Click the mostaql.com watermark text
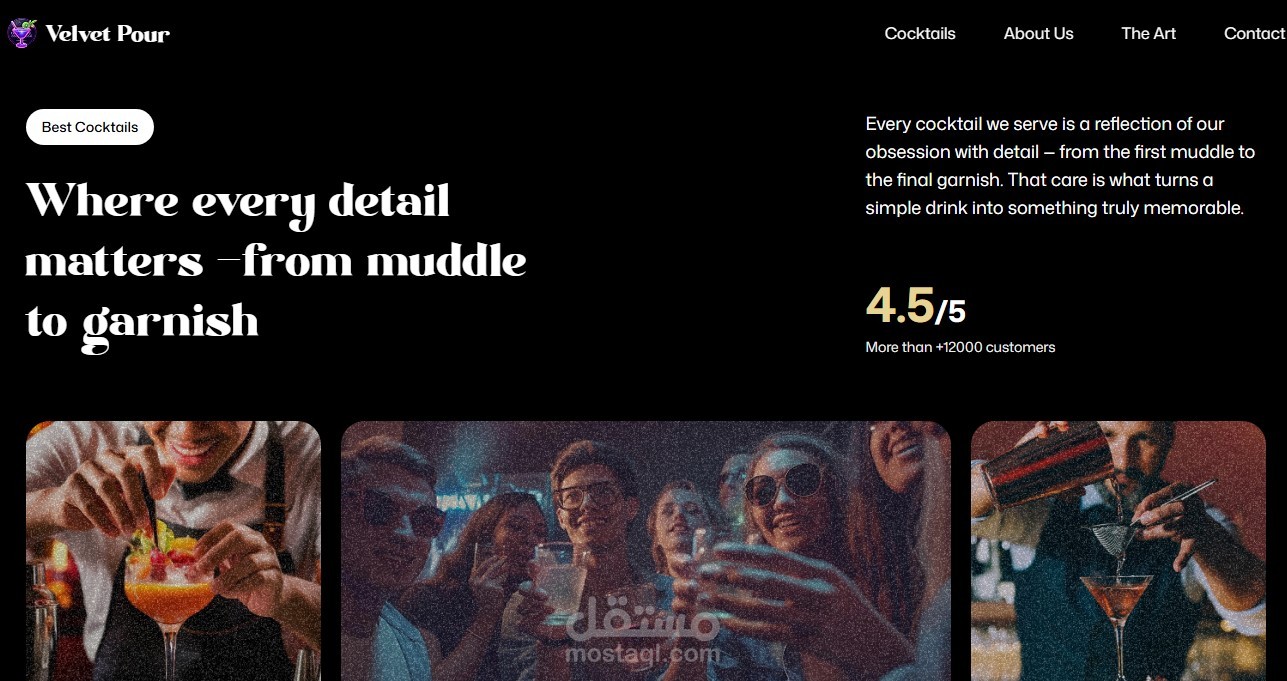This screenshot has width=1287, height=681. click(643, 654)
